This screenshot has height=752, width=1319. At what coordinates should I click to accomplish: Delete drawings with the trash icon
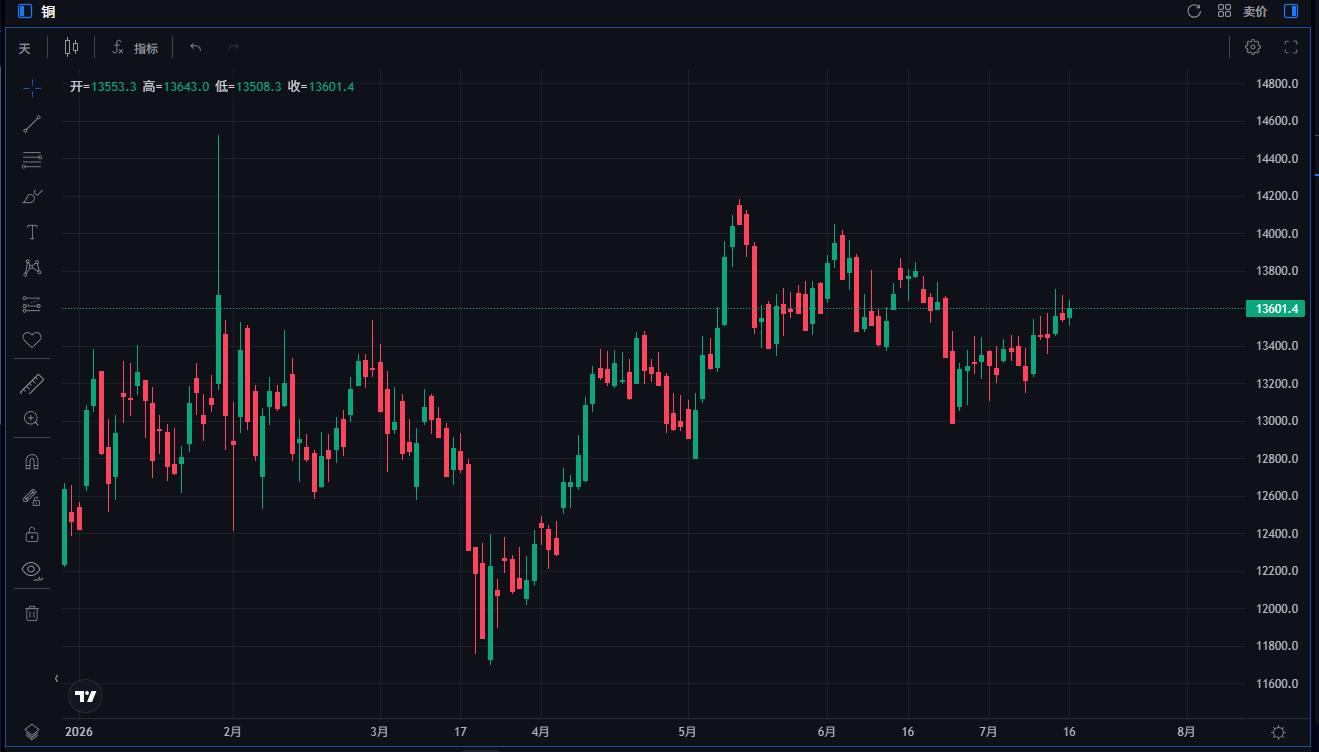(32, 613)
